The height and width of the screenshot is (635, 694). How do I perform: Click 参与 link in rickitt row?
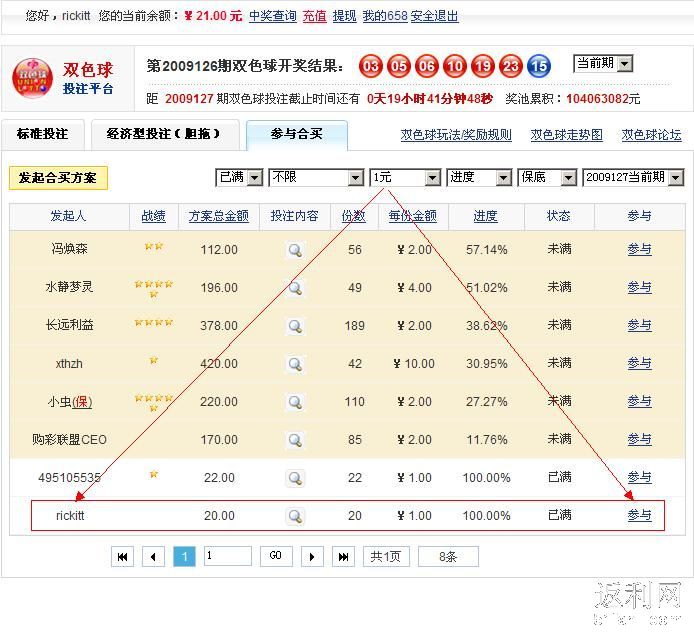639,516
